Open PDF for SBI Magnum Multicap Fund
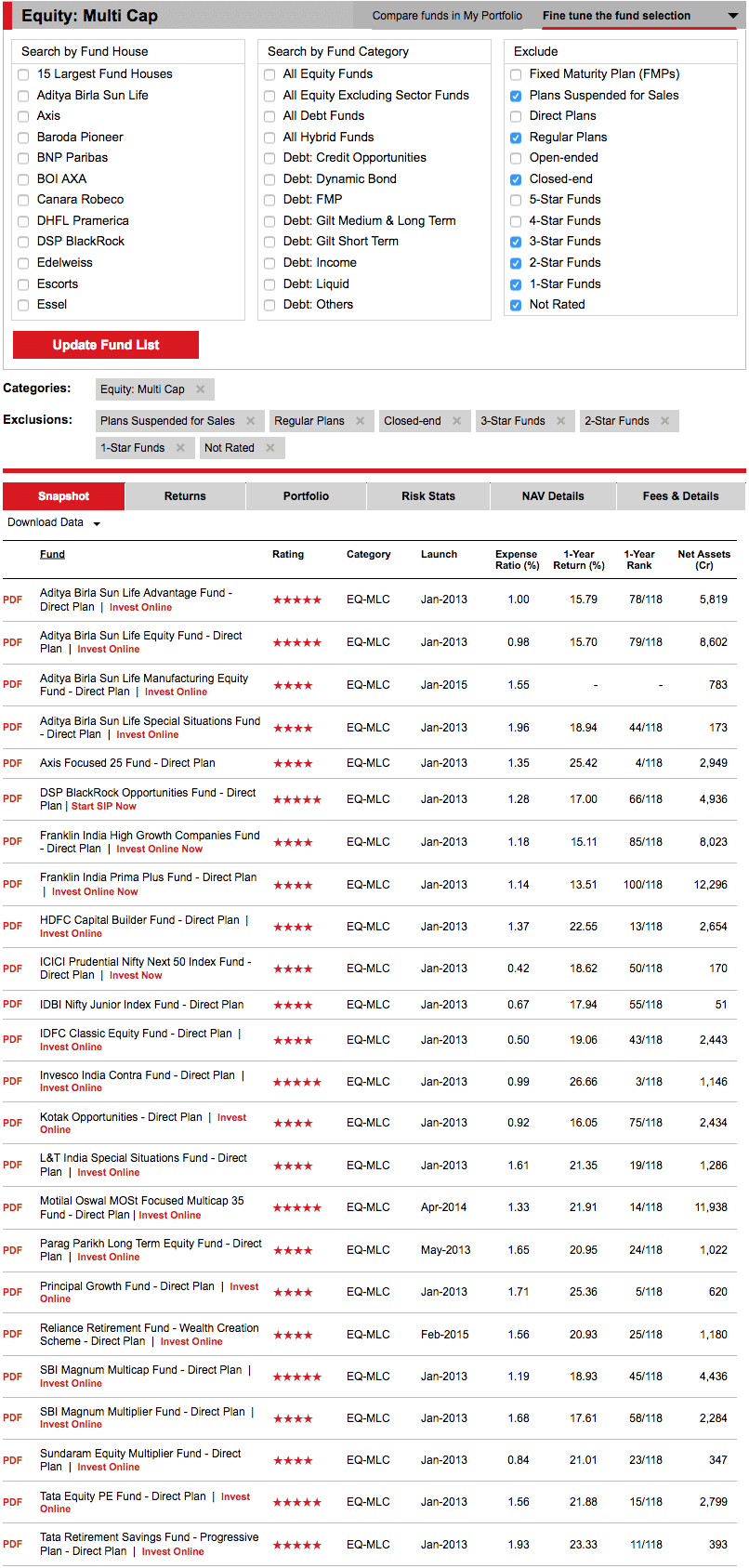 point(12,1377)
